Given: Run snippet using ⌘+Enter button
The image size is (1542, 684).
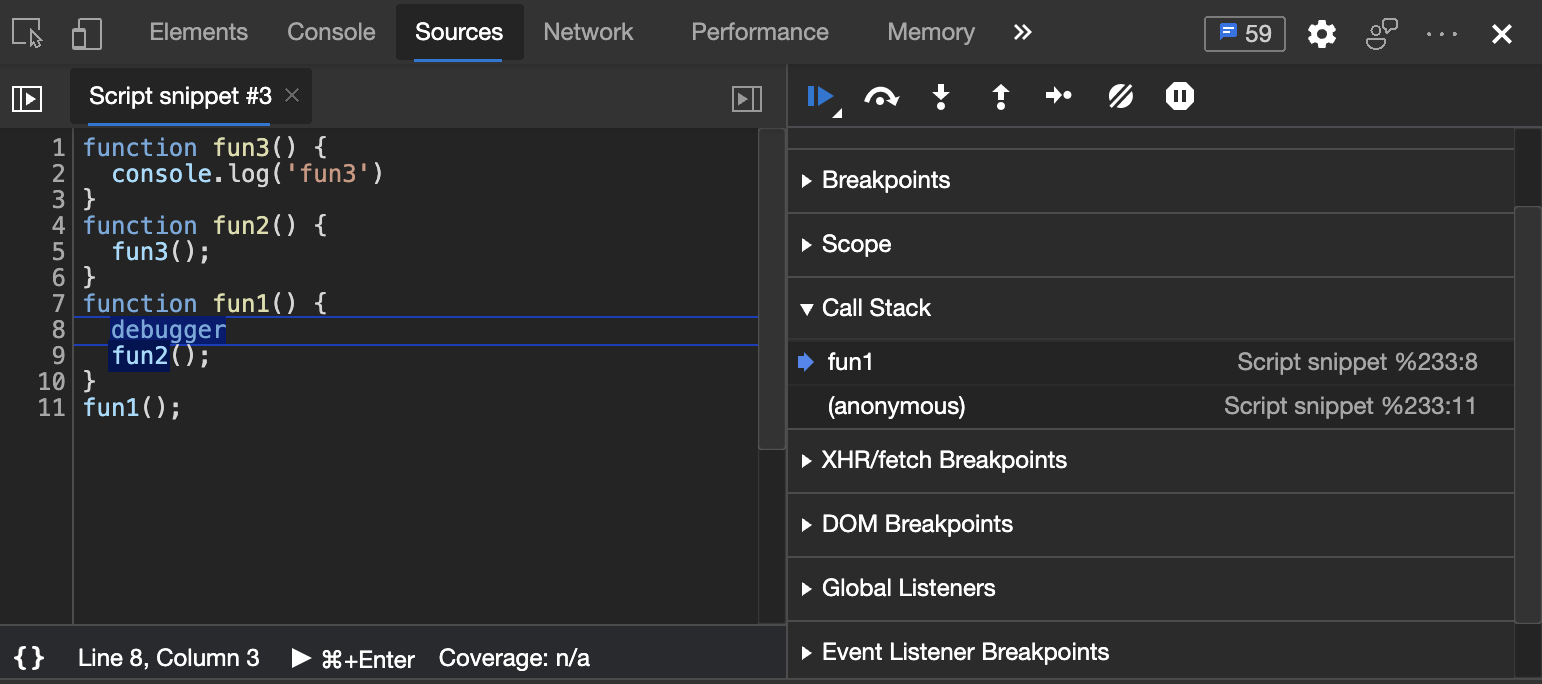Looking at the screenshot, I should tap(354, 658).
